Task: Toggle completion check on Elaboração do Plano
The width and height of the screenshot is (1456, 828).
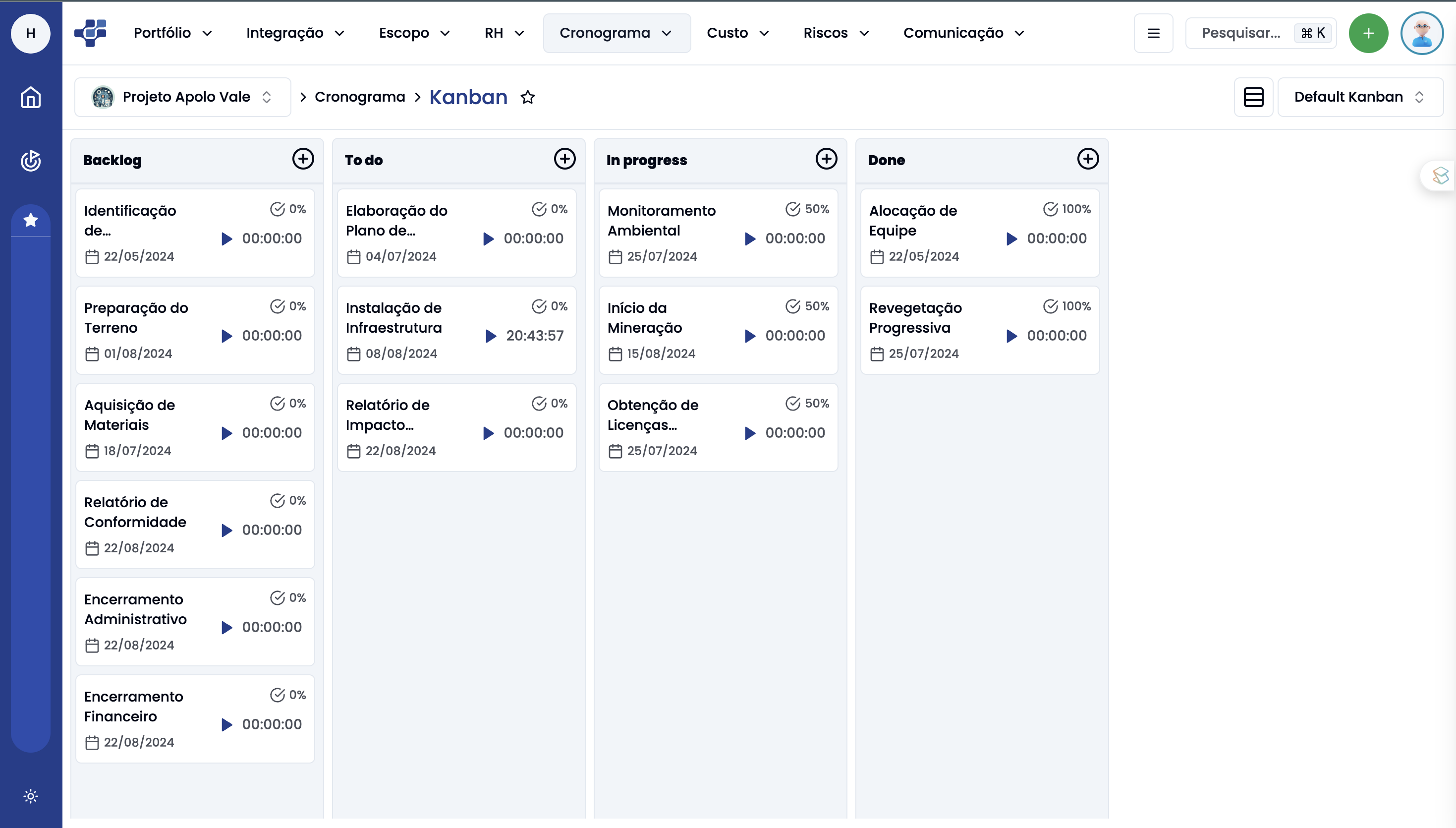Action: (539, 209)
